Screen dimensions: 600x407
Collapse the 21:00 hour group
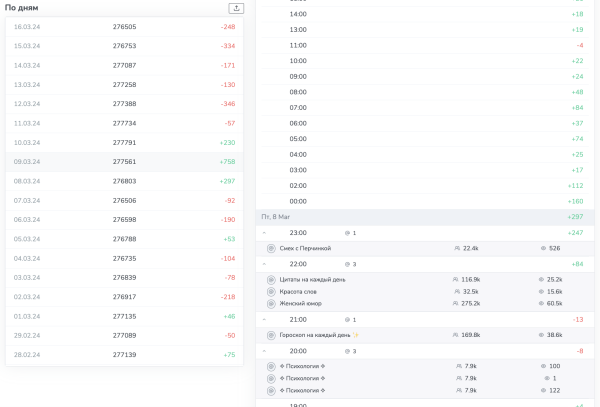(x=264, y=319)
